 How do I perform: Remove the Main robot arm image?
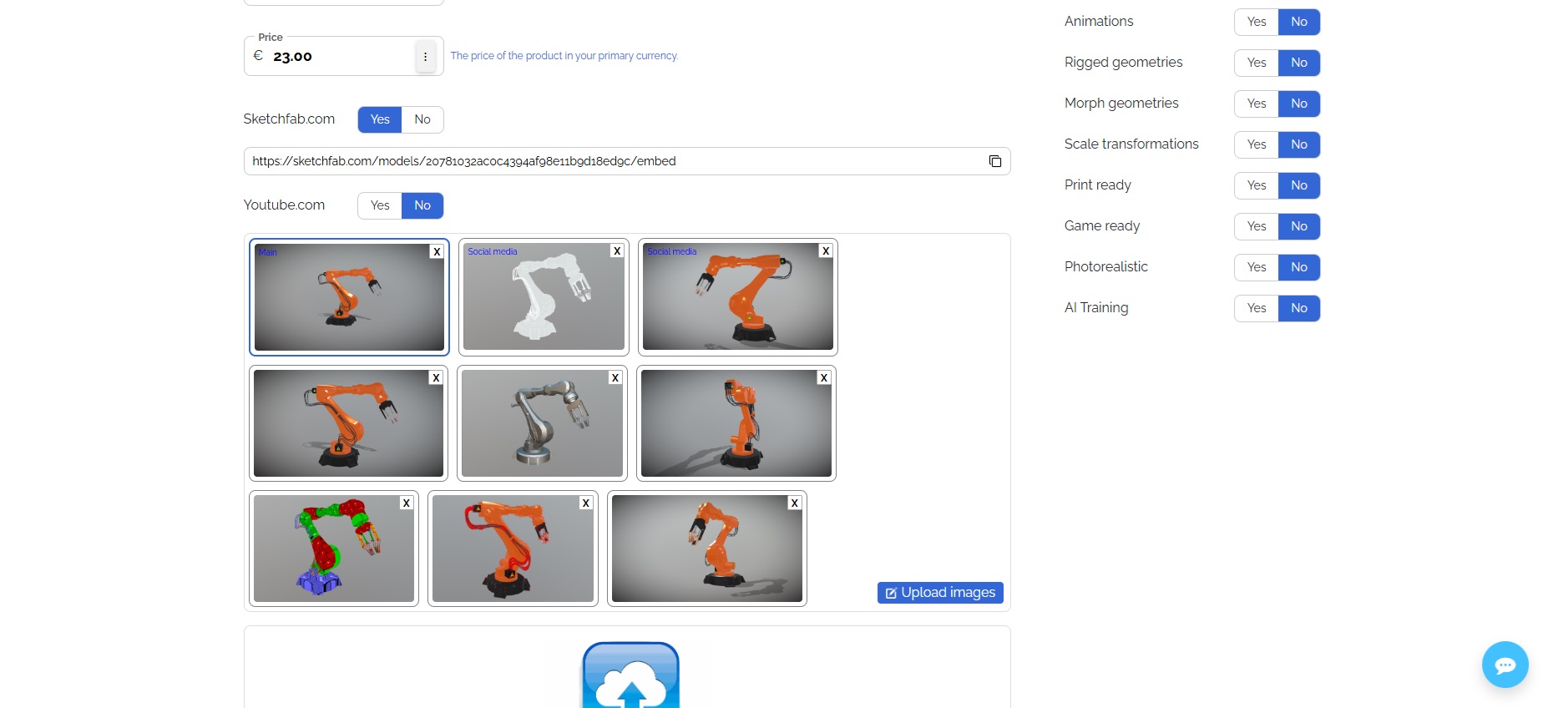click(x=437, y=251)
